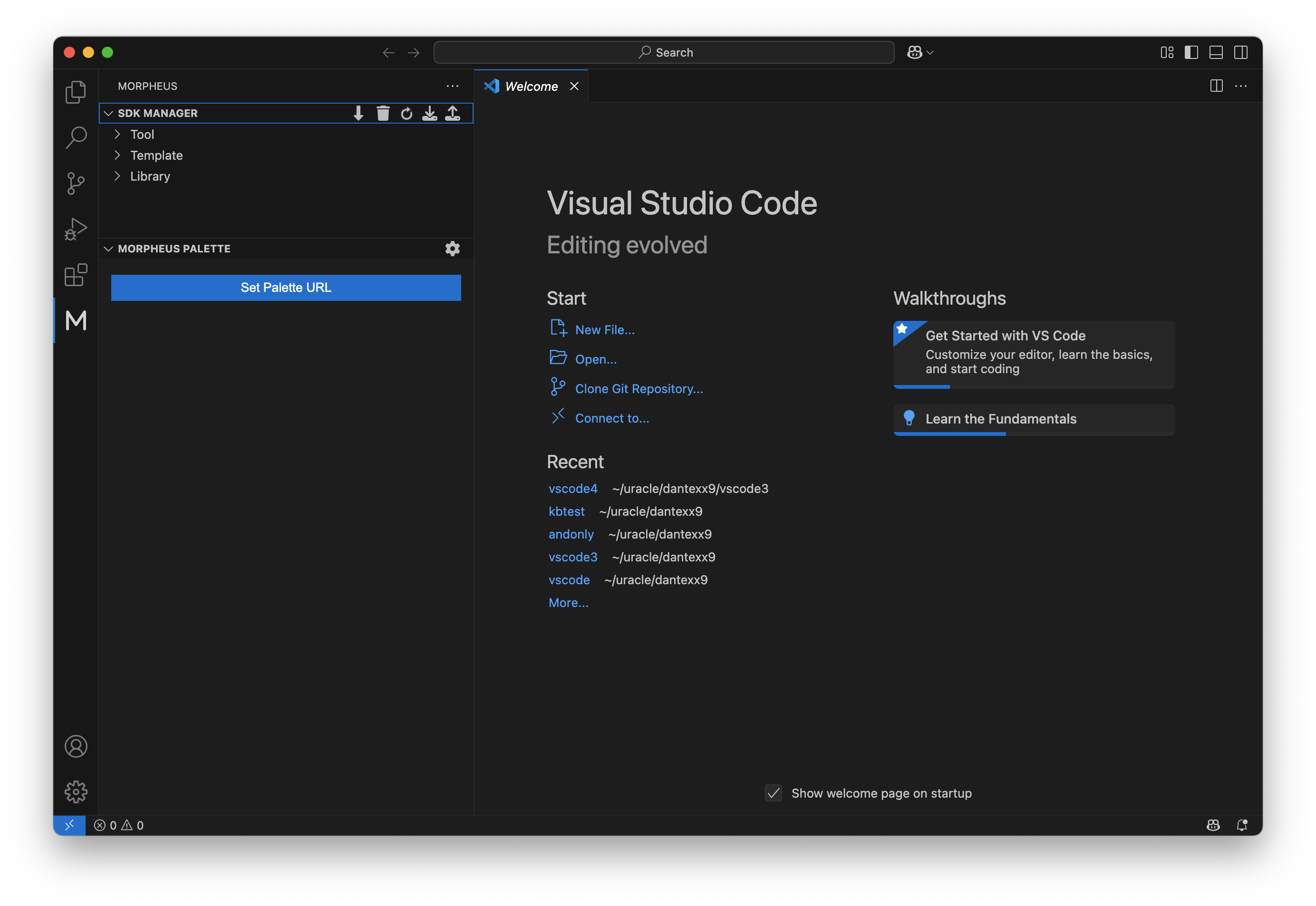Toggle the bottom panel layout button
The image size is (1316, 906).
[x=1216, y=52]
